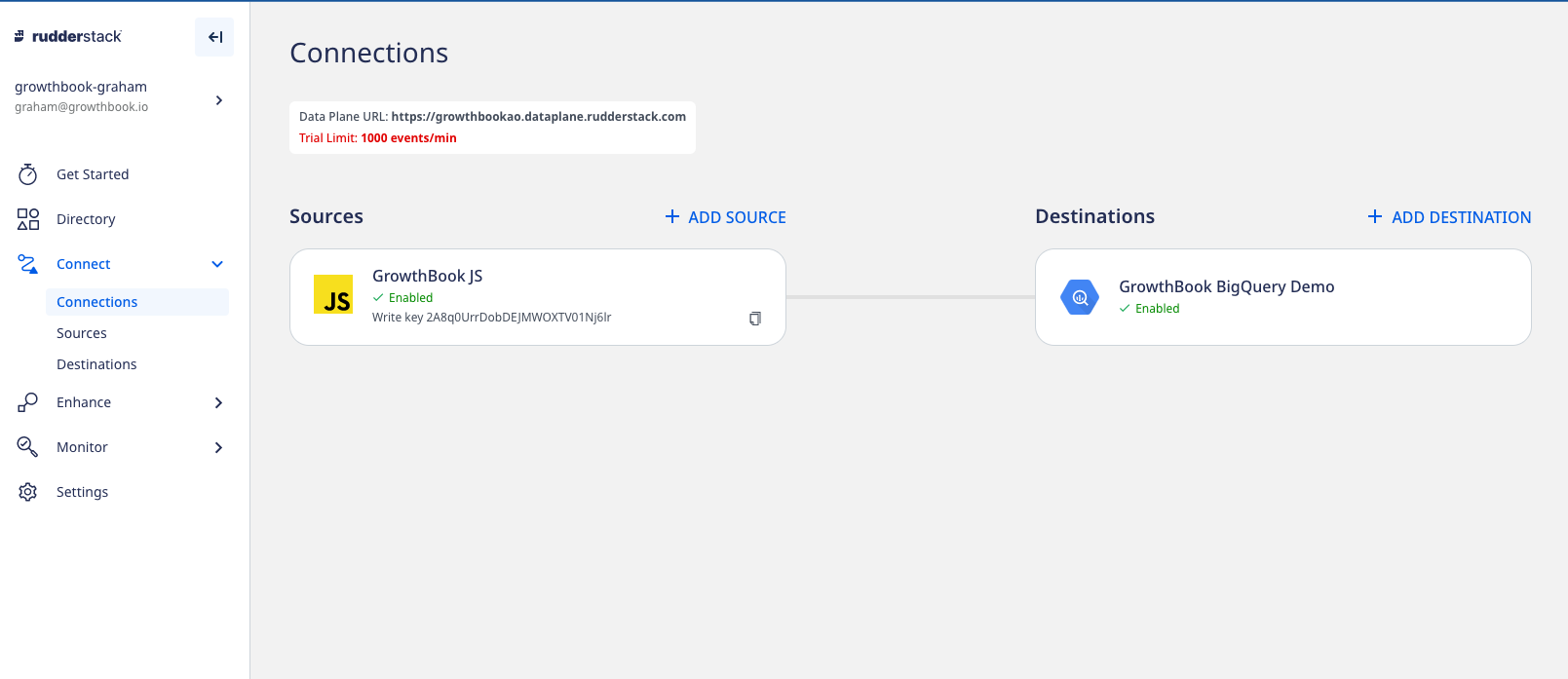Collapse the Connect menu chevron
Viewport: 1568px width, 679px height.
[x=217, y=264]
